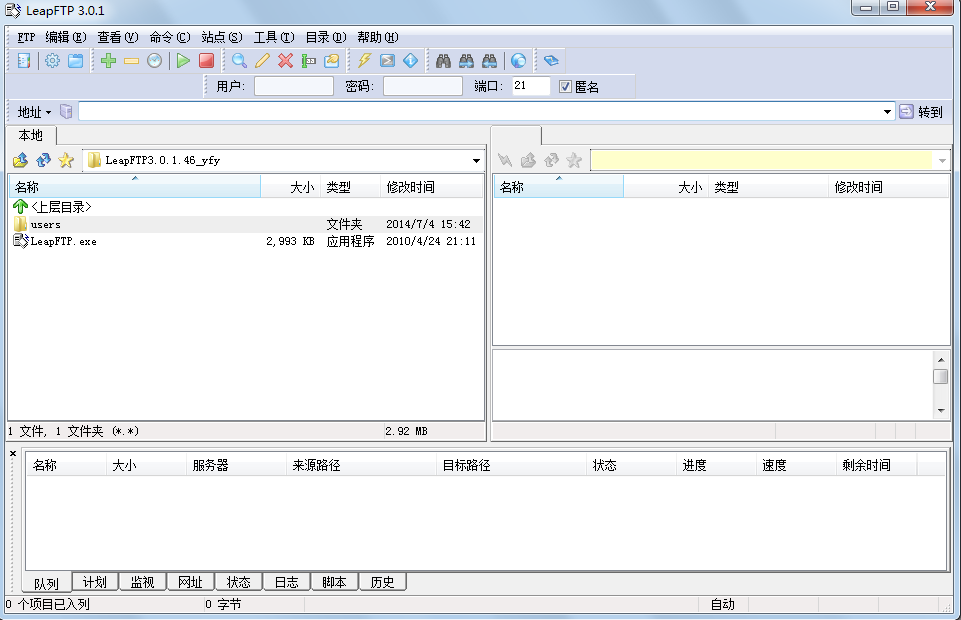Screen dimensions: 961x620
Task: Click log panel scroll down arrow
Action: click(941, 410)
